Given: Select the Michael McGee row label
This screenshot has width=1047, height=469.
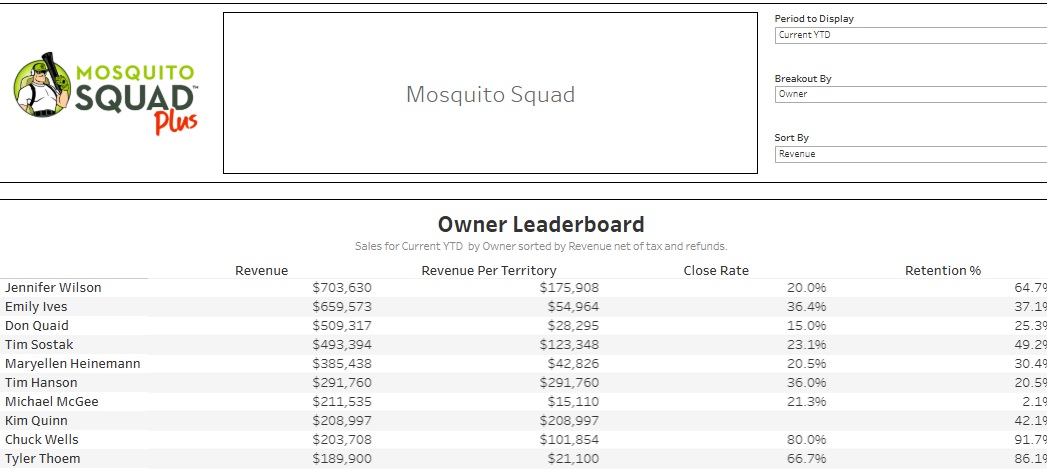Looking at the screenshot, I should click(51, 402).
